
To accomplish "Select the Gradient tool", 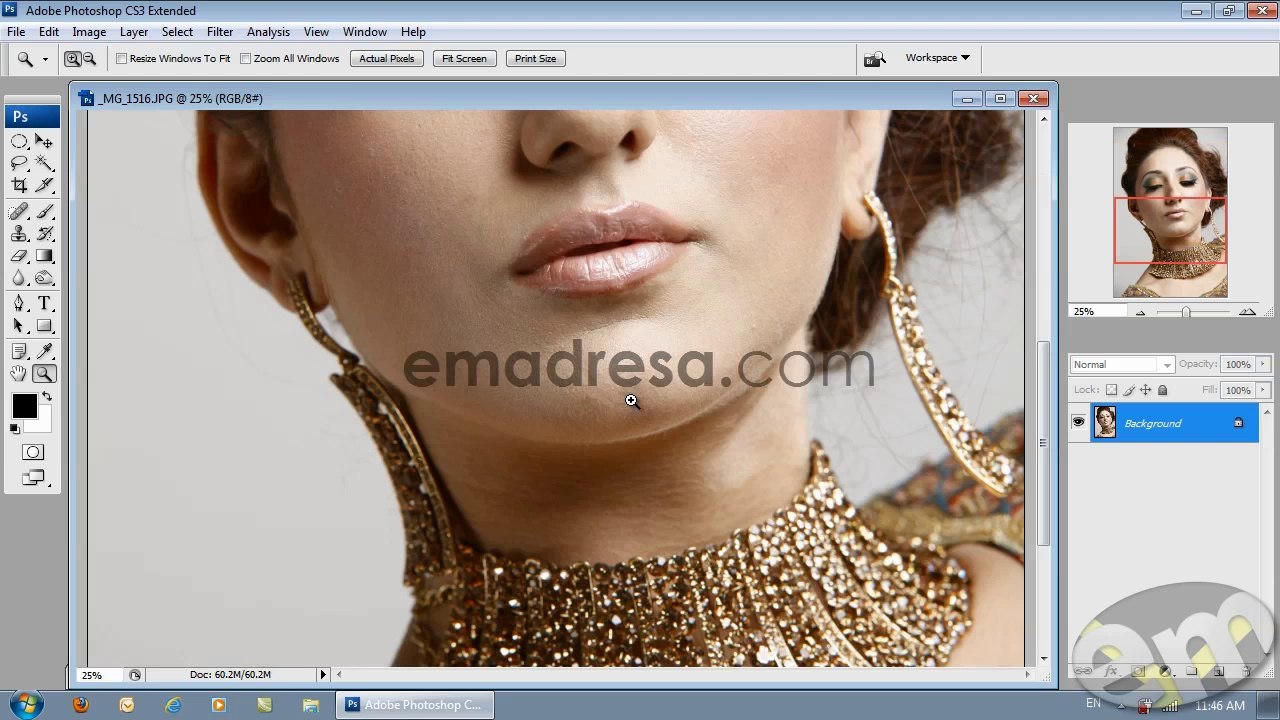I will (x=44, y=256).
